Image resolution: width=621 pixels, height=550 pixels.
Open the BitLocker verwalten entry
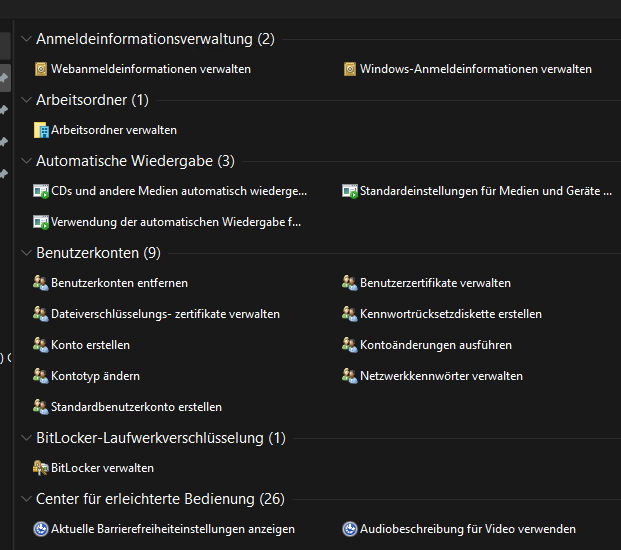pyautogui.click(x=102, y=468)
